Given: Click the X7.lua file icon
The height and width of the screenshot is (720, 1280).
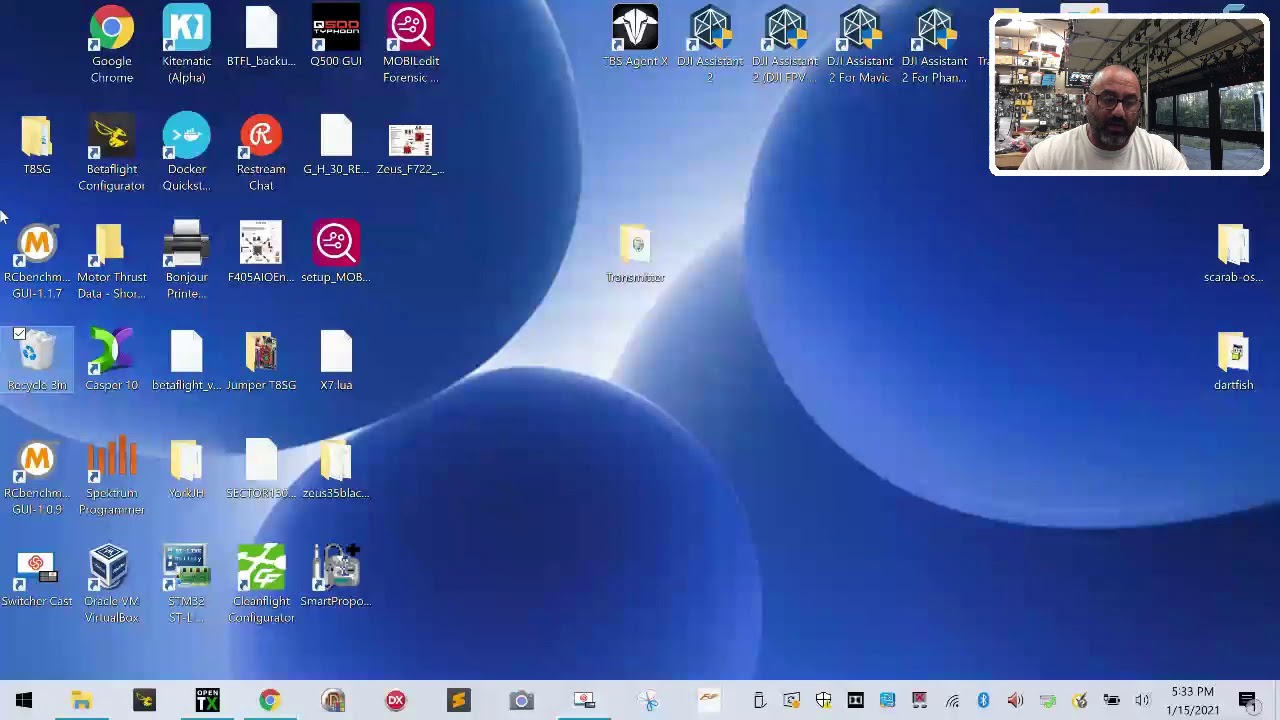Looking at the screenshot, I should (x=336, y=361).
